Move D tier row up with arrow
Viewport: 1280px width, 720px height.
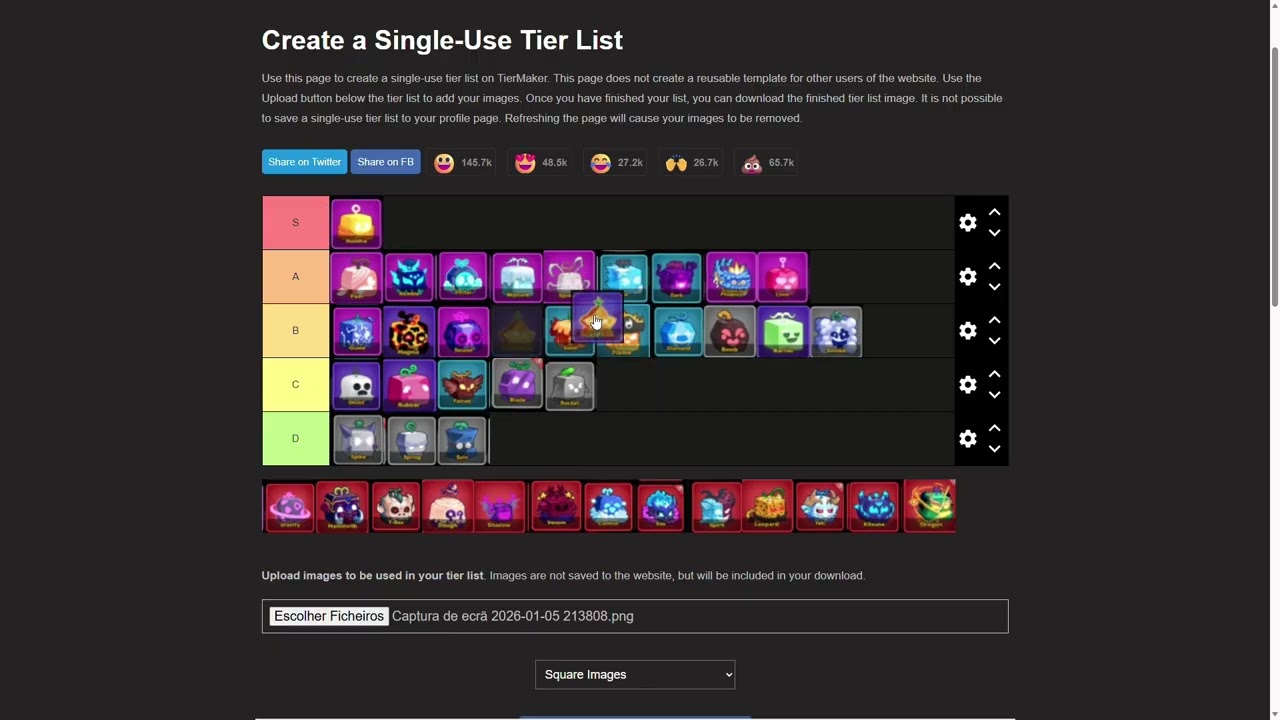(994, 428)
